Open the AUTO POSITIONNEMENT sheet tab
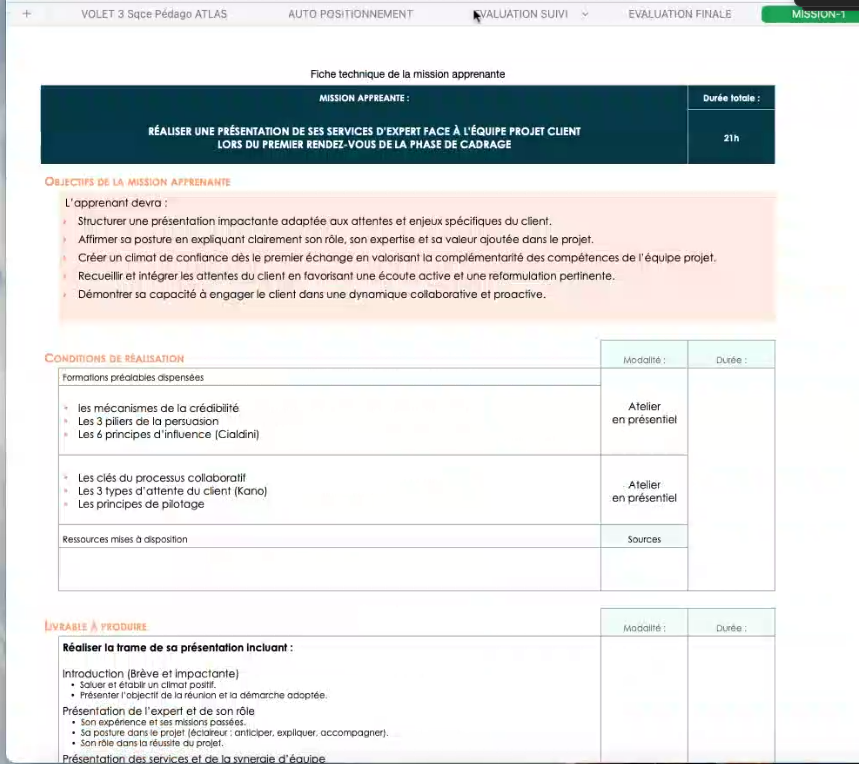Image resolution: width=859 pixels, height=764 pixels. click(350, 14)
